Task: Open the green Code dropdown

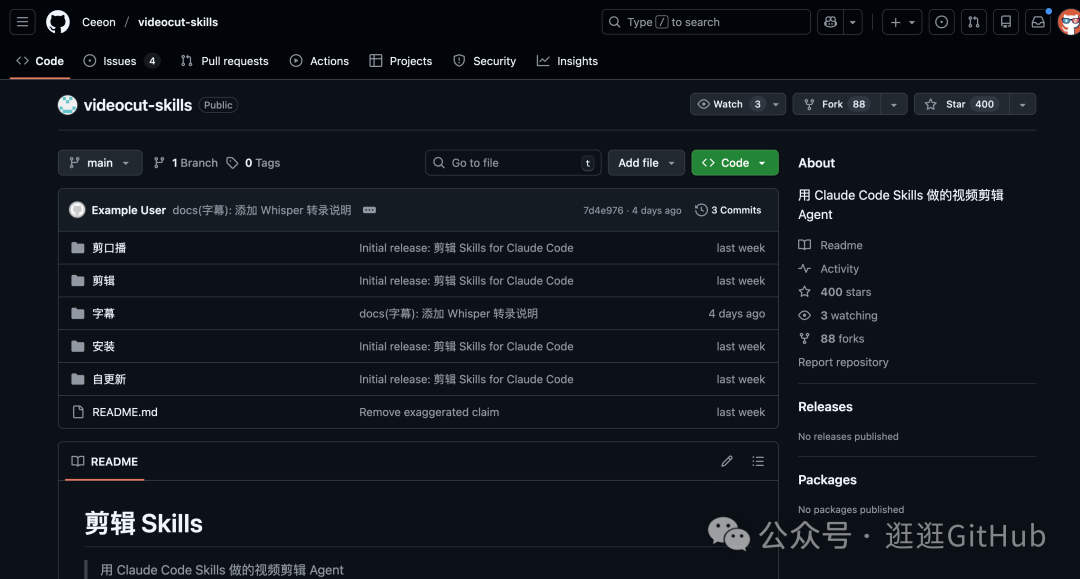Action: click(734, 163)
